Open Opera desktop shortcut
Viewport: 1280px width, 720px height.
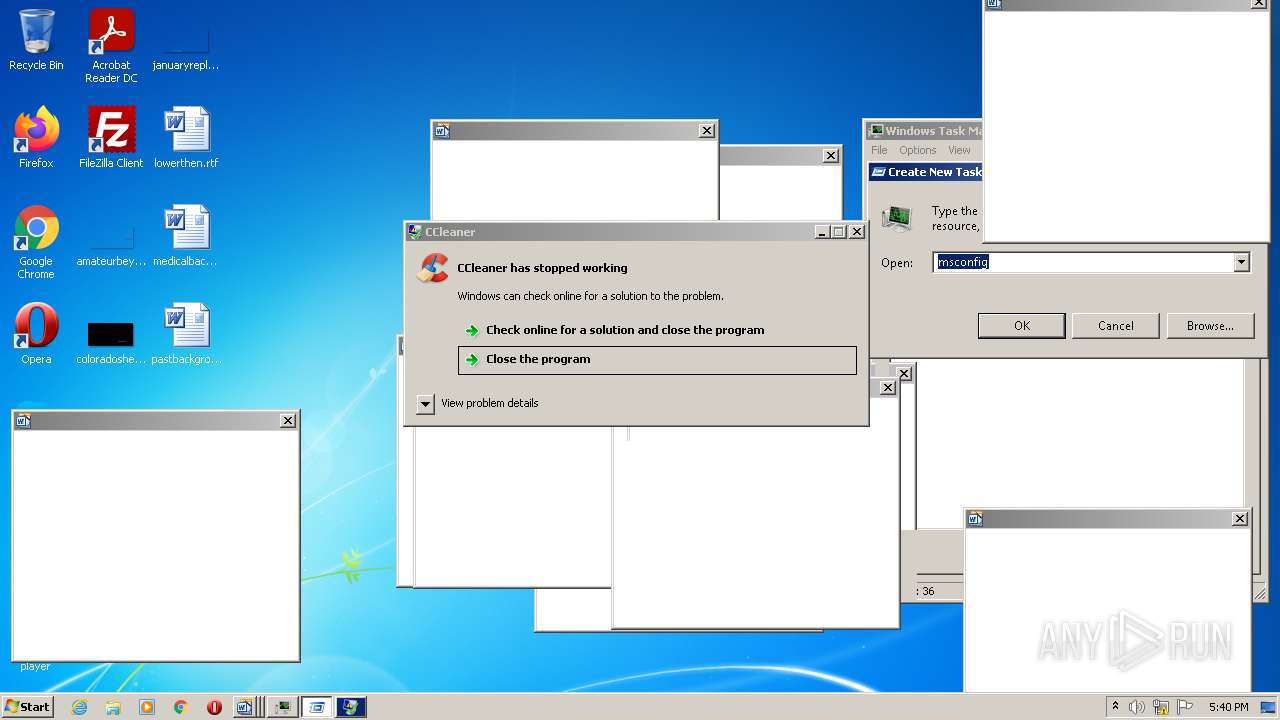coord(36,334)
